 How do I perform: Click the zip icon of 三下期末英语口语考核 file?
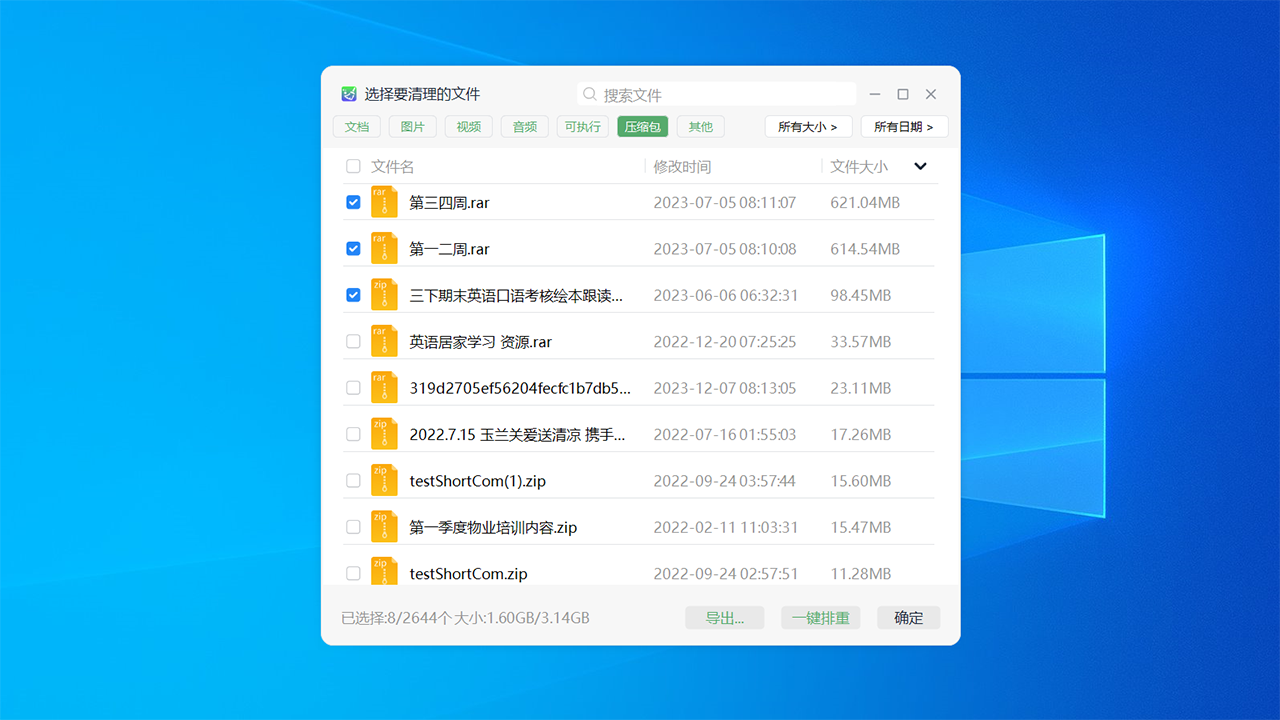tap(383, 294)
